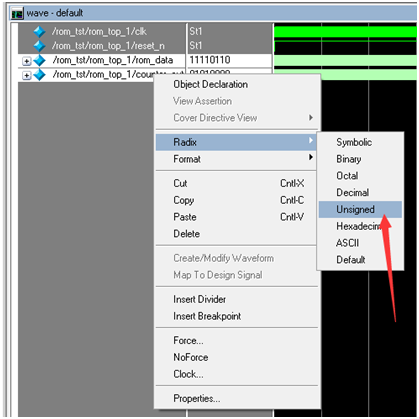Click the diamond icon of the counter signal row
The image size is (419, 419).
coord(40,75)
